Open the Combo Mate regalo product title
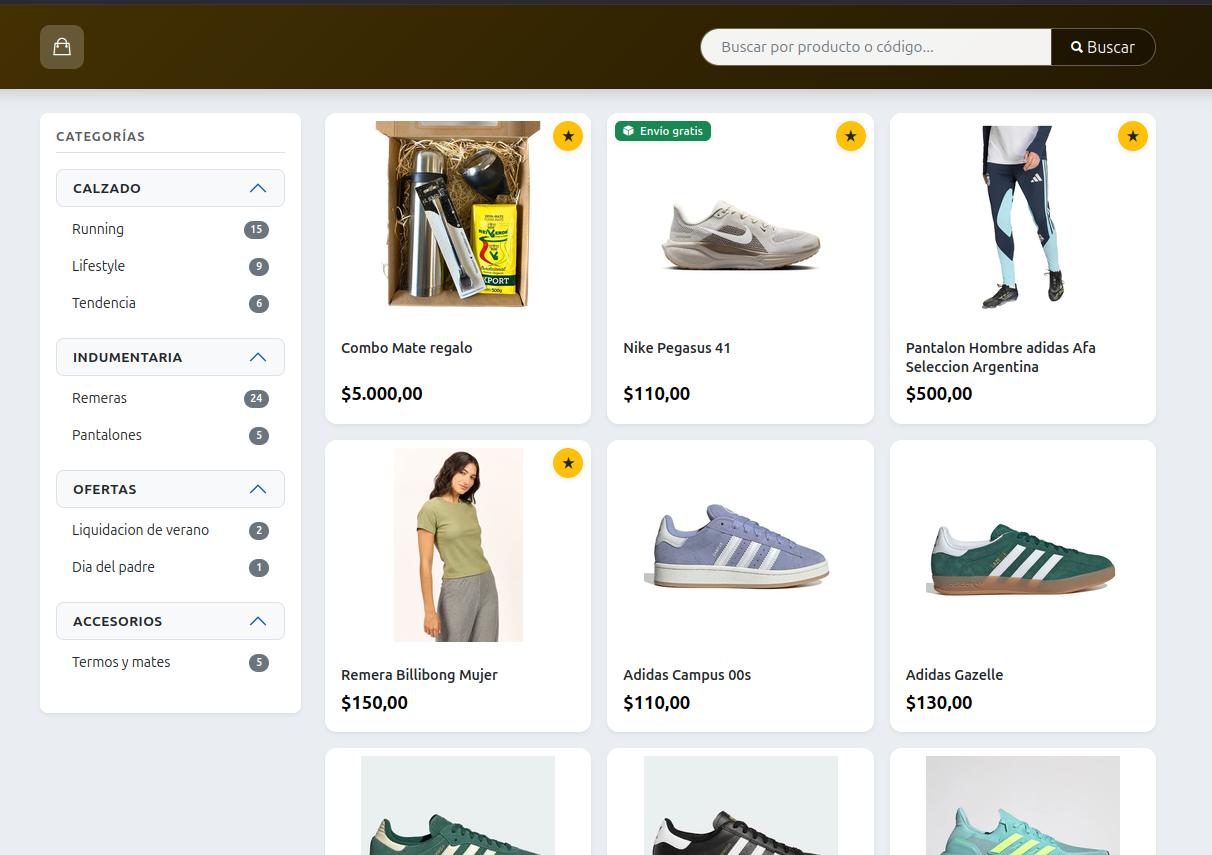 click(407, 348)
